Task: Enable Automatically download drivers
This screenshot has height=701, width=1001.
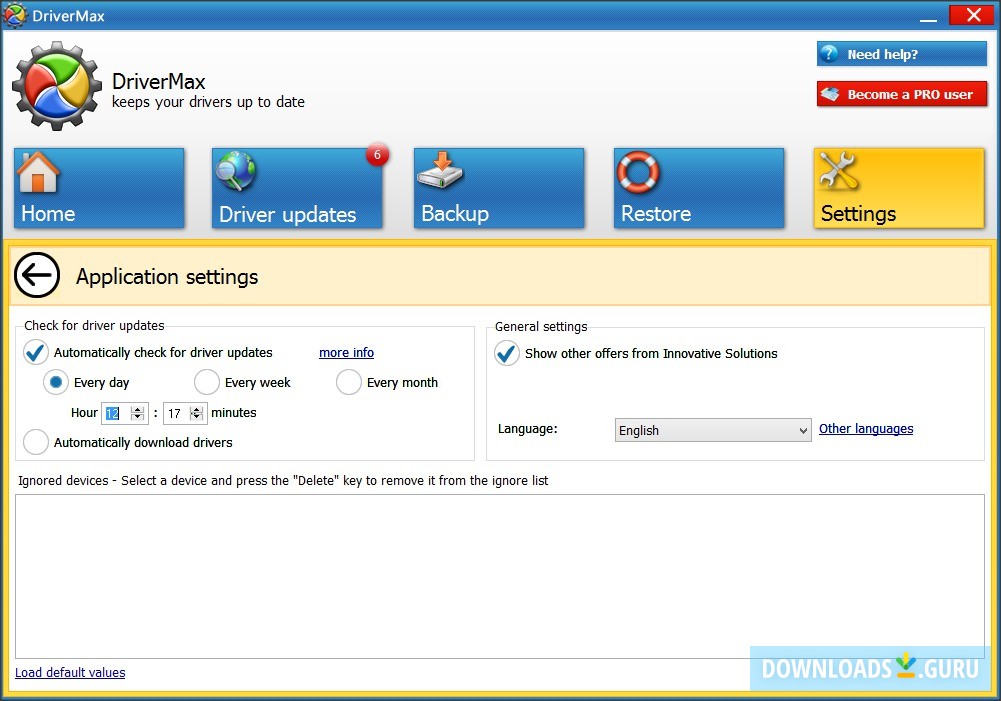Action: pyautogui.click(x=36, y=442)
